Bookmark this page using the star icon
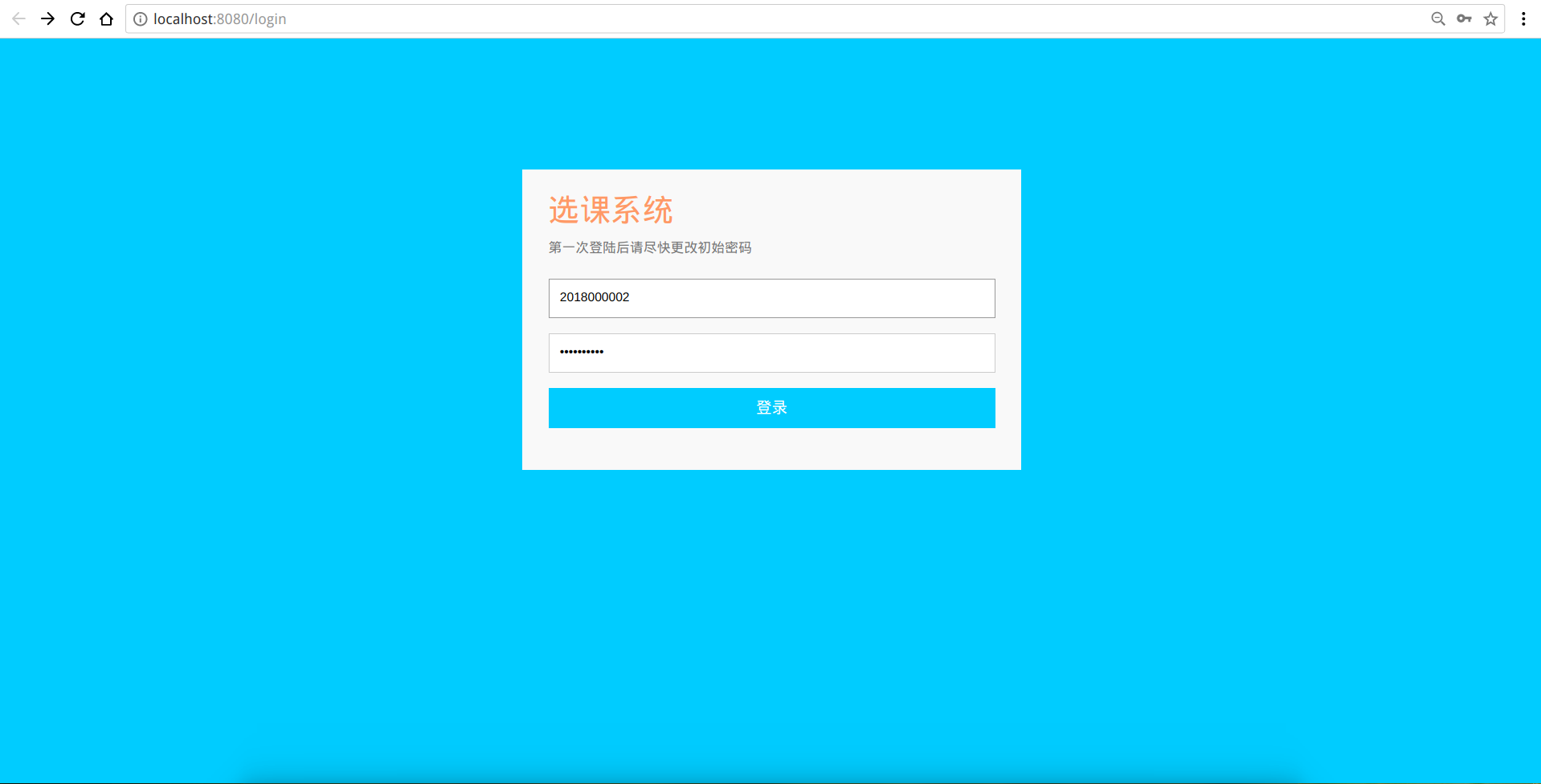The image size is (1541, 784). 1491,18
